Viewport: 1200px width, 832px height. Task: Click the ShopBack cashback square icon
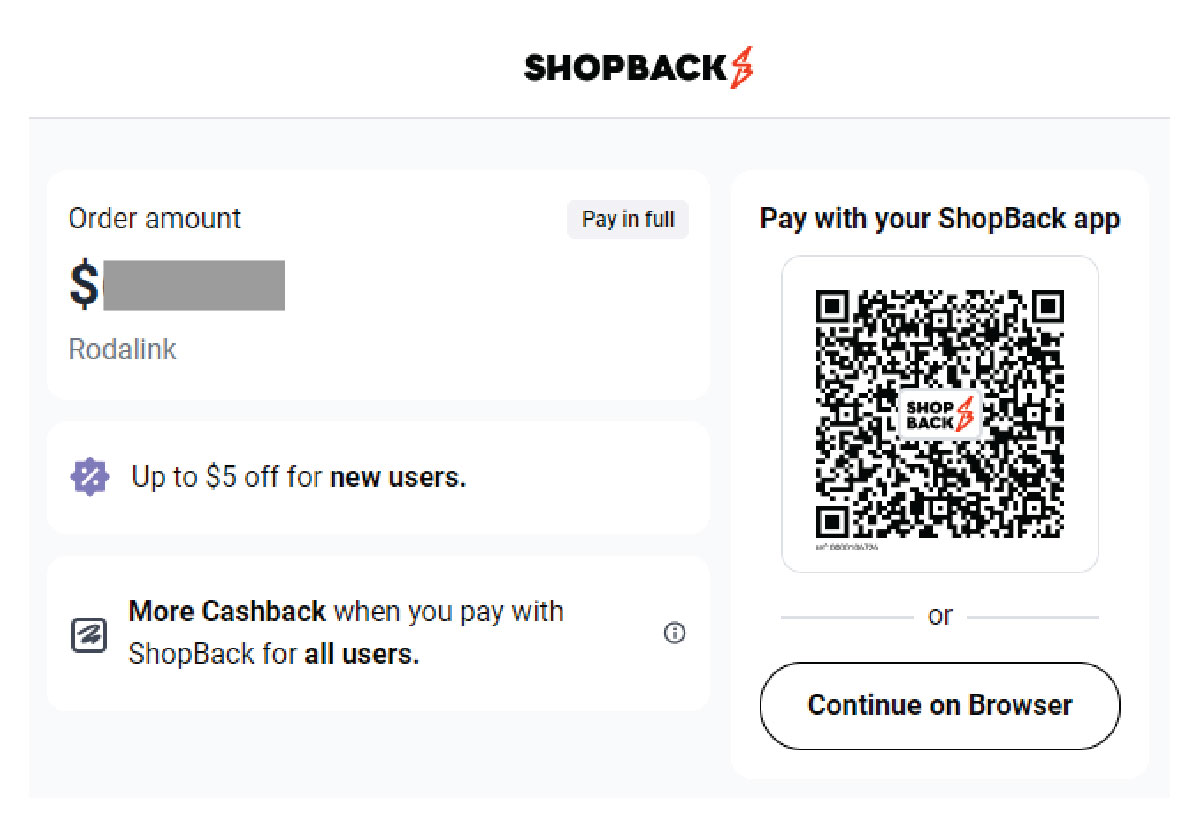pyautogui.click(x=89, y=634)
